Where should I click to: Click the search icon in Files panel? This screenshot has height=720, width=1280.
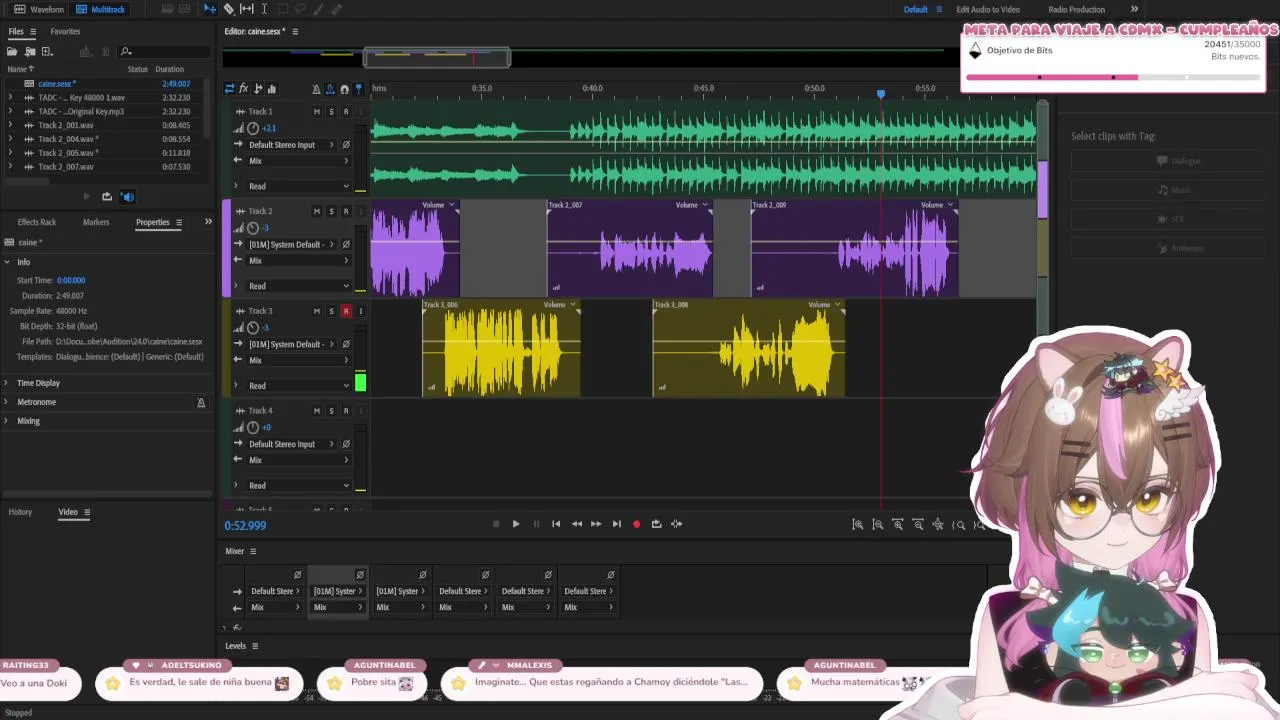point(126,51)
